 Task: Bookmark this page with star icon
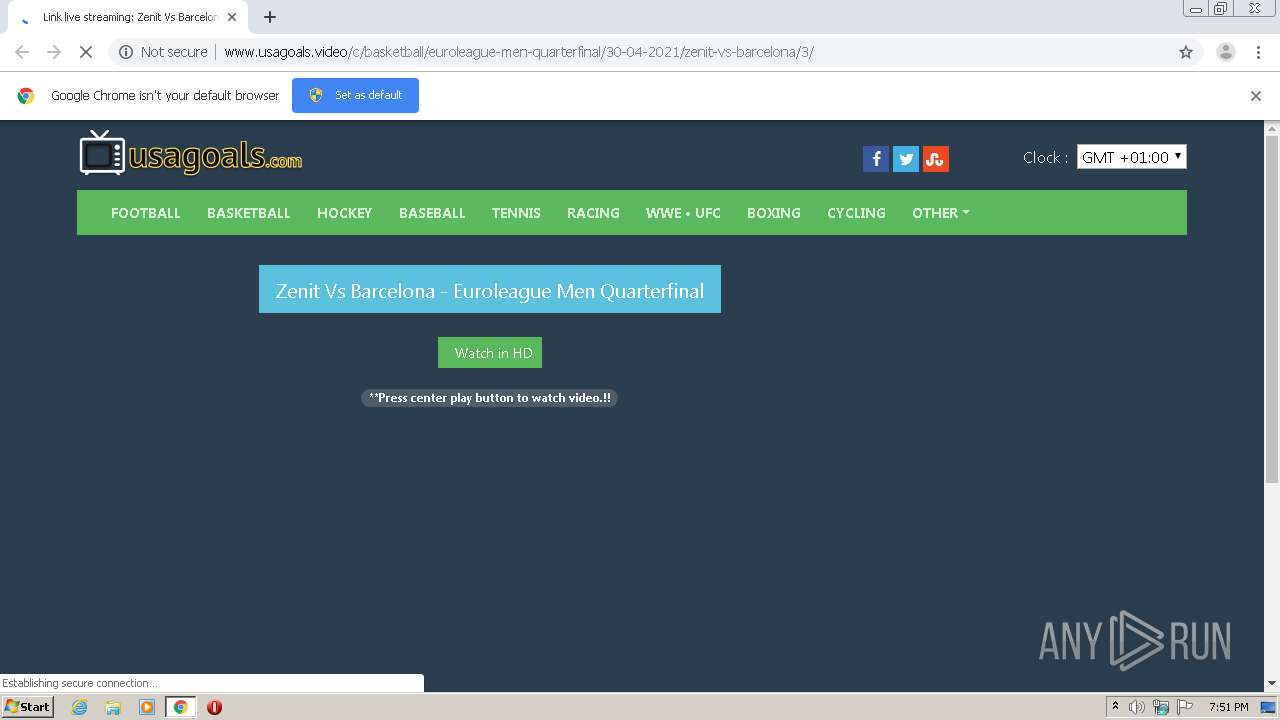[x=1186, y=52]
